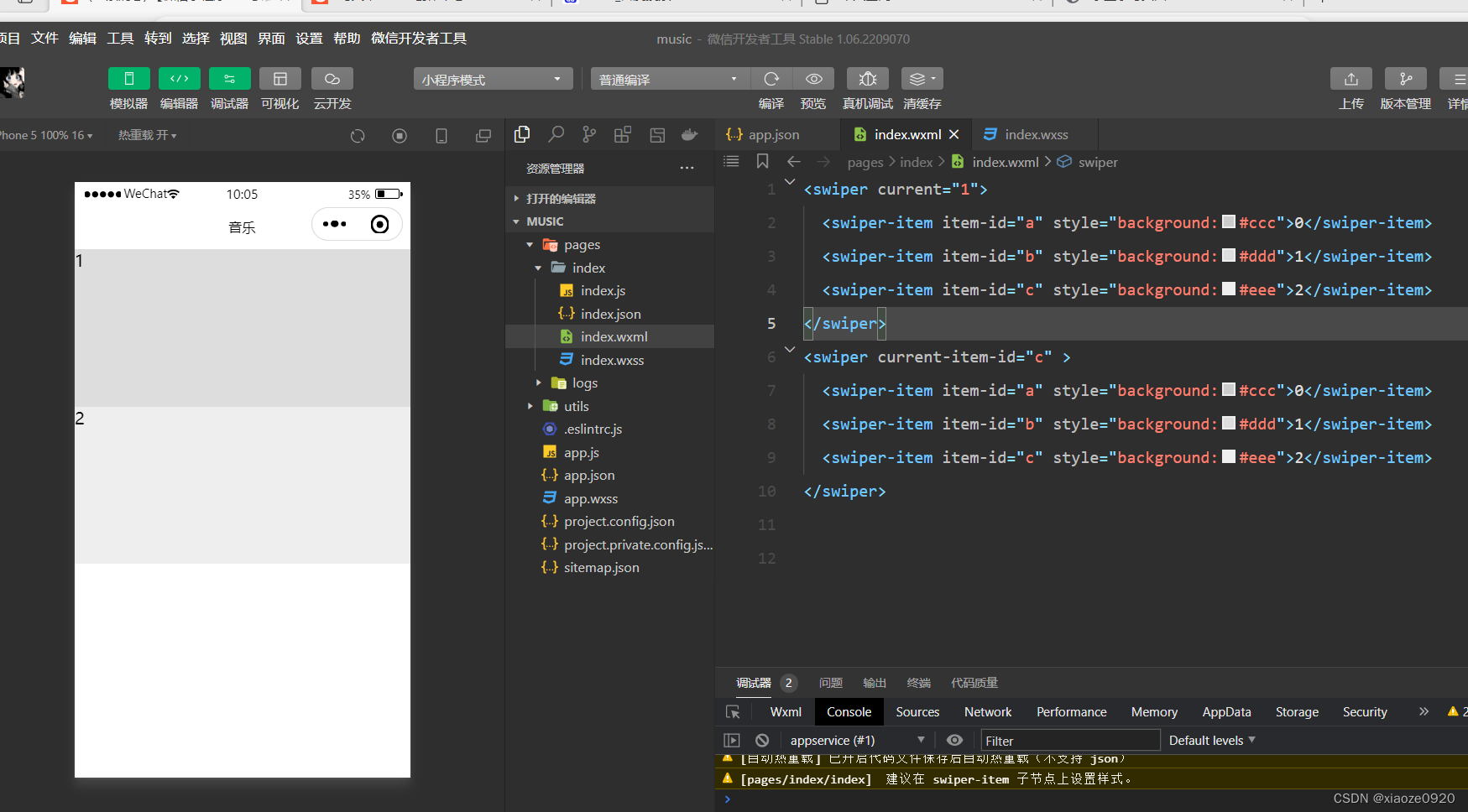Toggle the editor panel button
1468x812 pixels.
coord(179,79)
